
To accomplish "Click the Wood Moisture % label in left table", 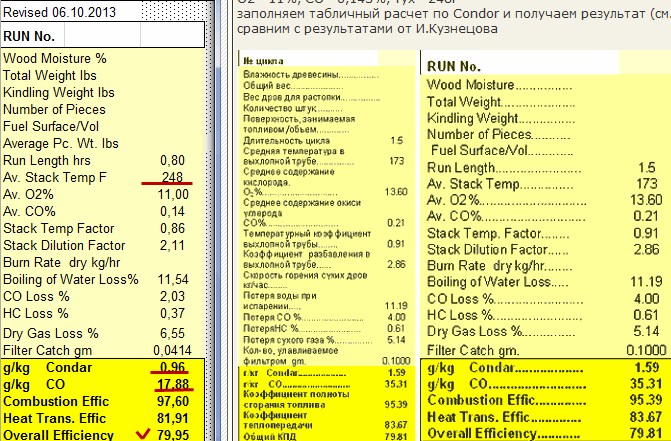I will pos(55,58).
